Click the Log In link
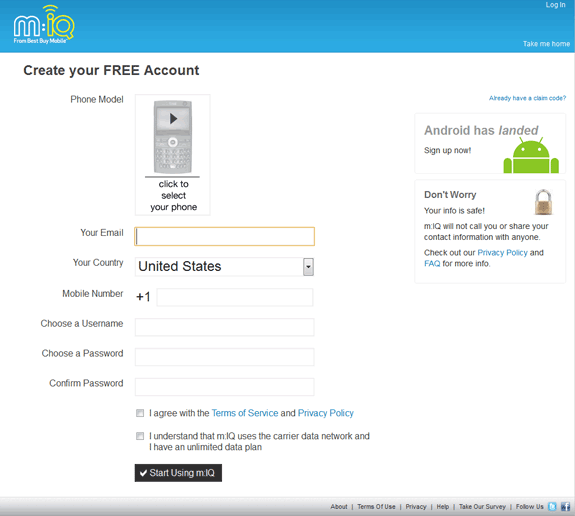 (x=555, y=5)
